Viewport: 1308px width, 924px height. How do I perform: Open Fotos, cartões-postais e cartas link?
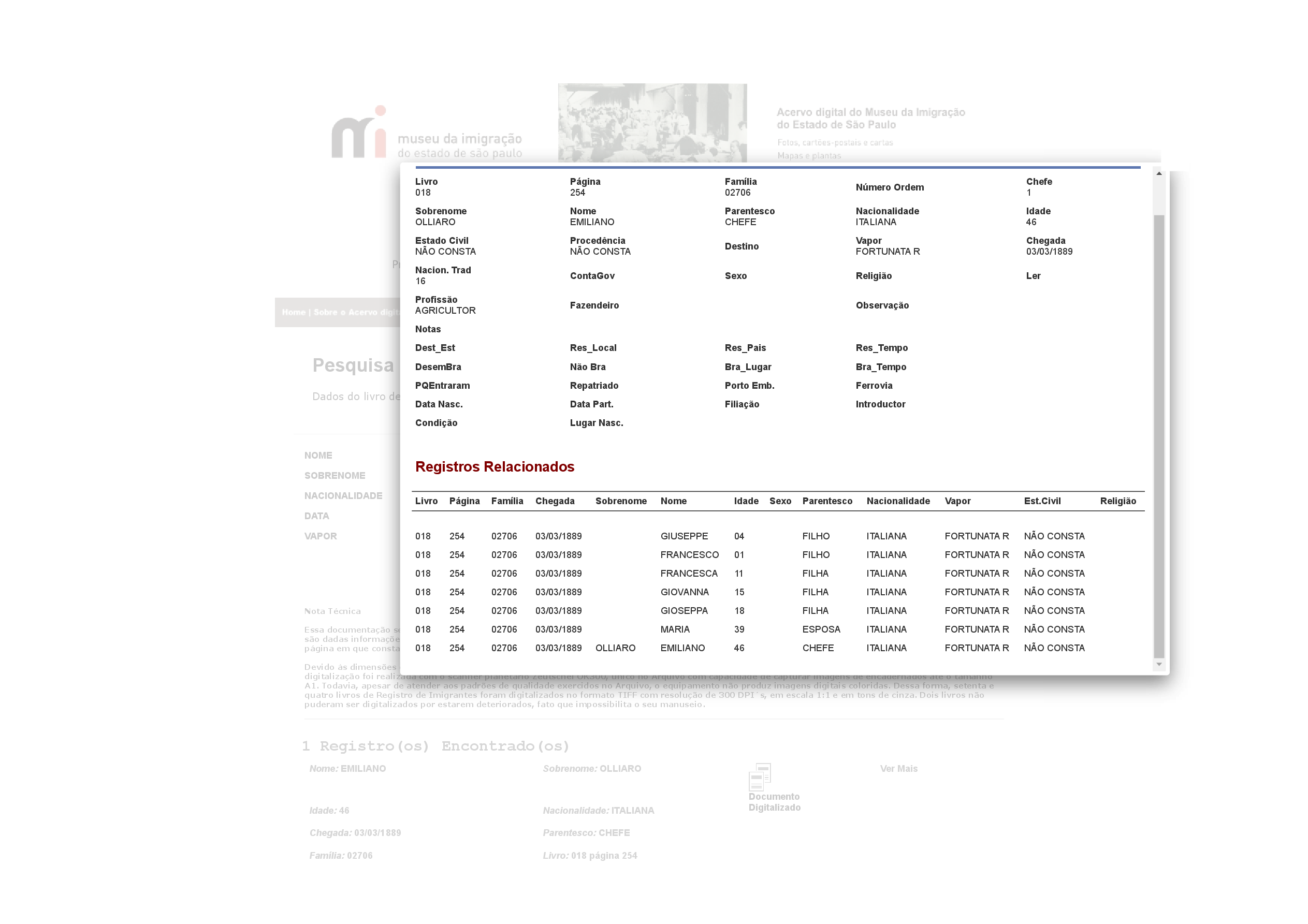(835, 142)
